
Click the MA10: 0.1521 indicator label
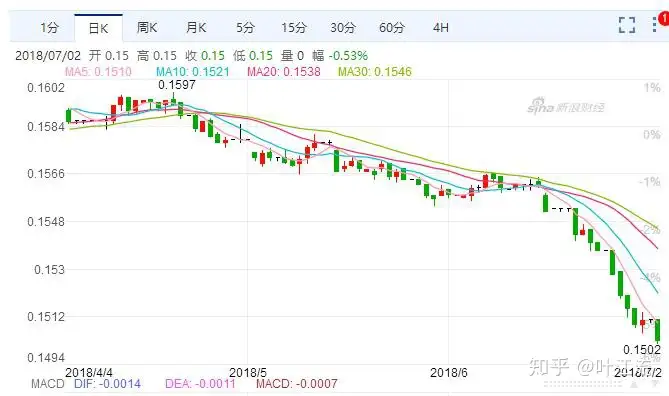(192, 72)
